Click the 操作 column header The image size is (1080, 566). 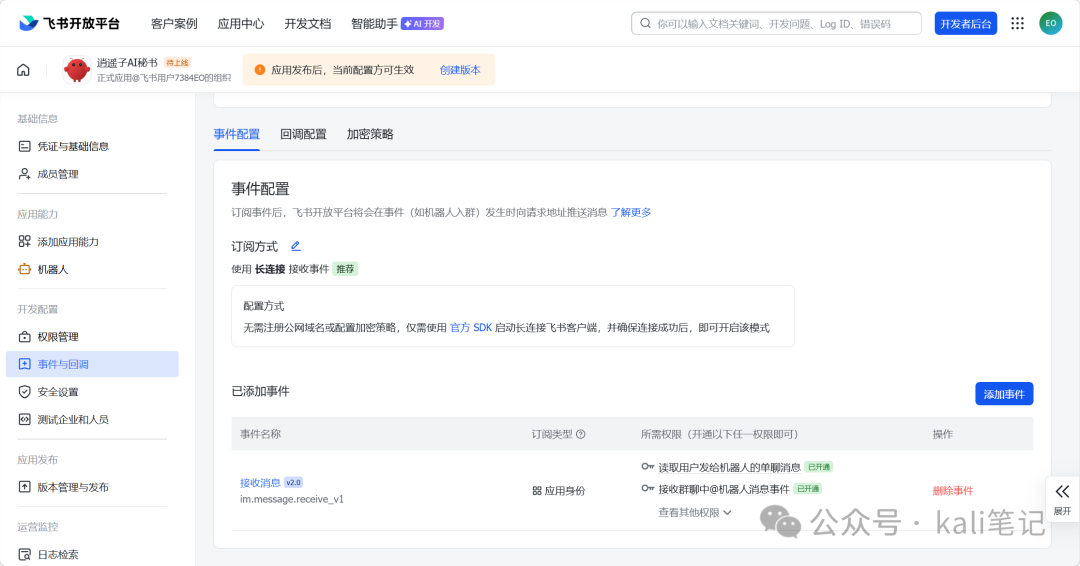pyautogui.click(x=943, y=434)
